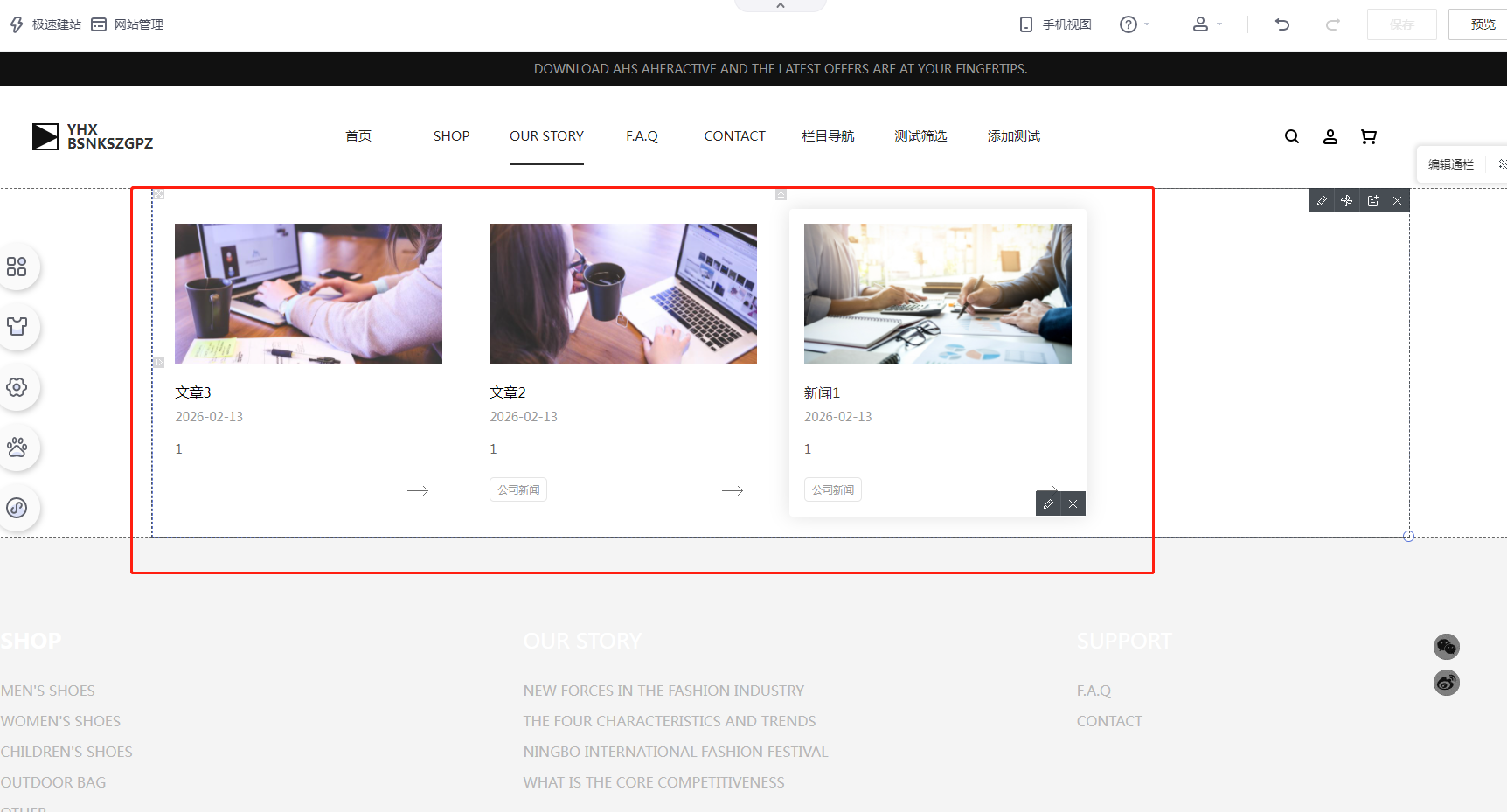Click the pencil edit icon on 新闻1 card
Screen dimensions: 1507x812
coord(1048,504)
